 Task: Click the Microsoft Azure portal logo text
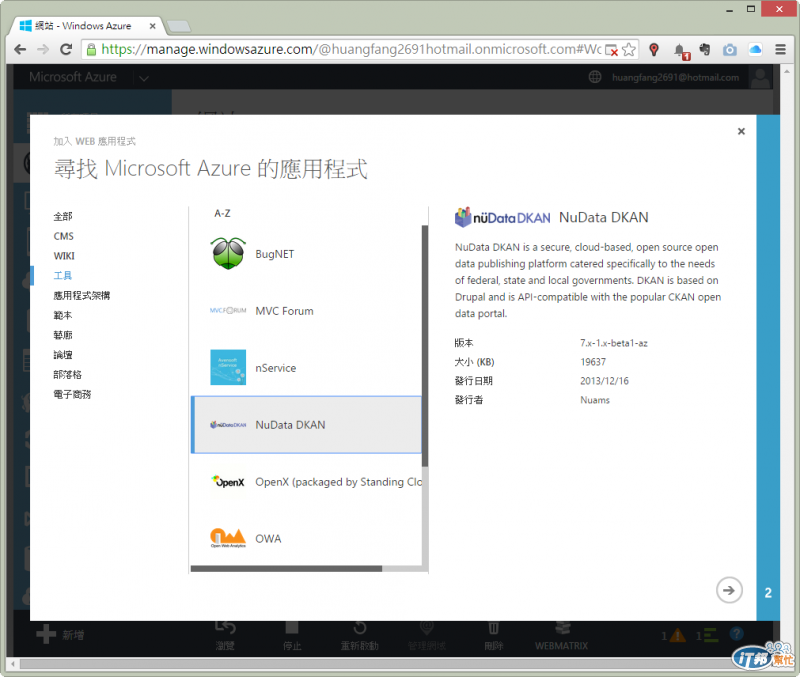72,77
